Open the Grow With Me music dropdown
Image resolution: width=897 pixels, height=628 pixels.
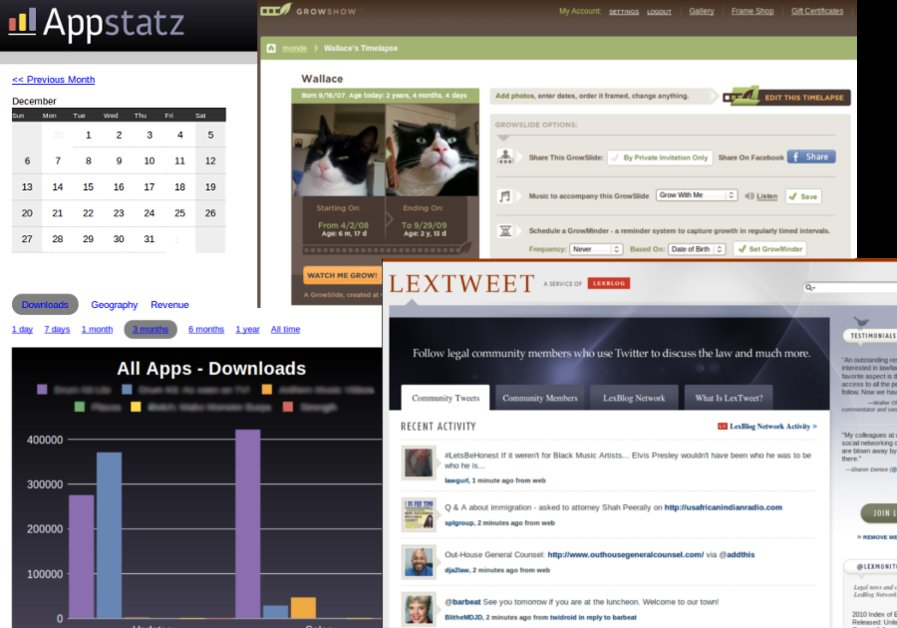[696, 195]
